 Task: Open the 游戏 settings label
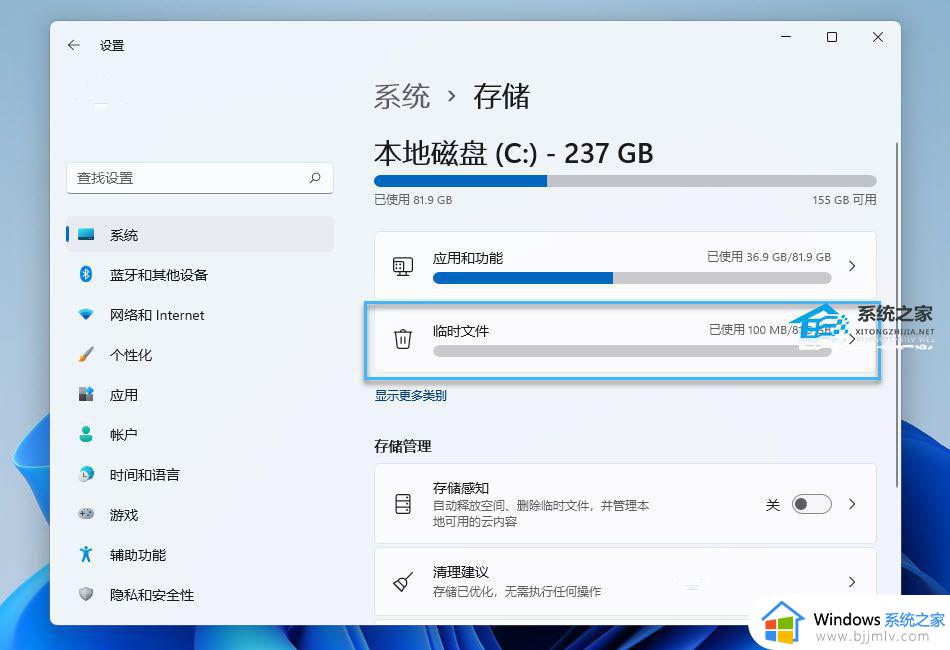coord(124,515)
